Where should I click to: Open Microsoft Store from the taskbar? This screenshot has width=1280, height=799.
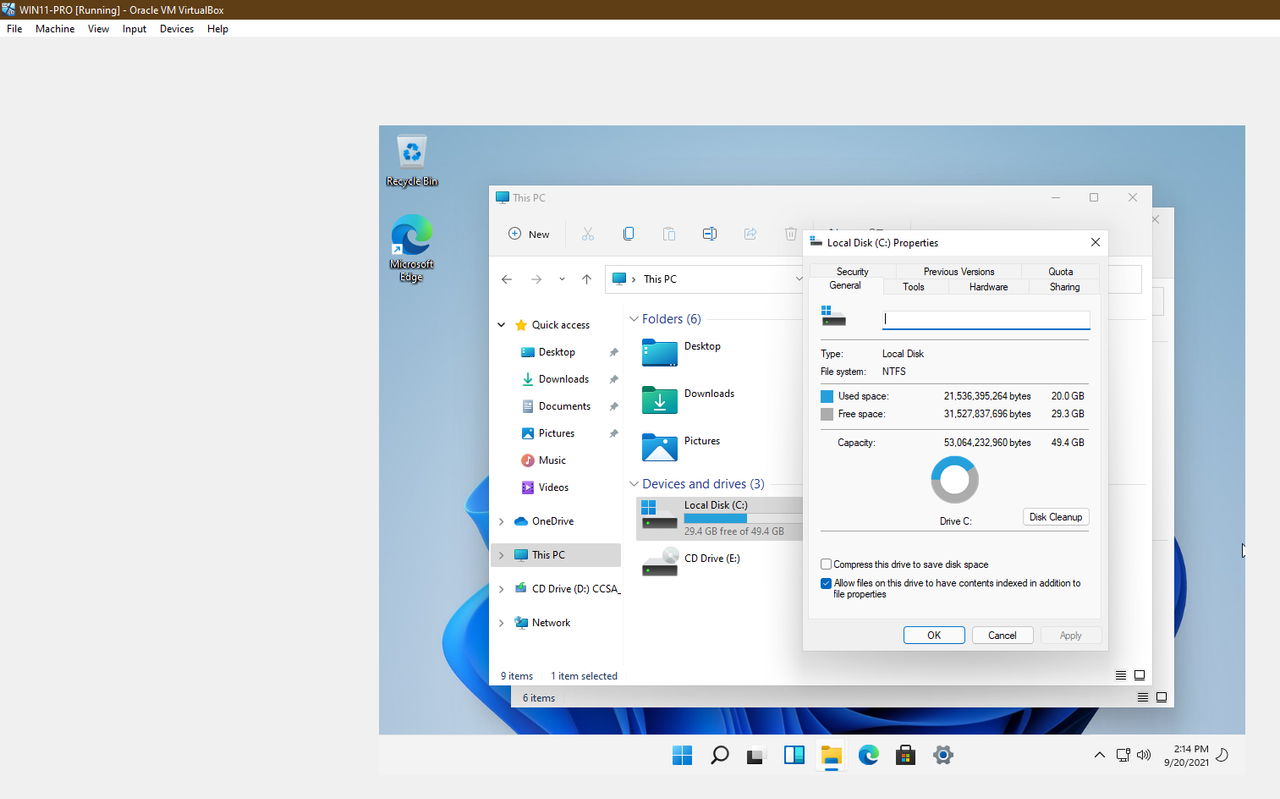tap(905, 755)
